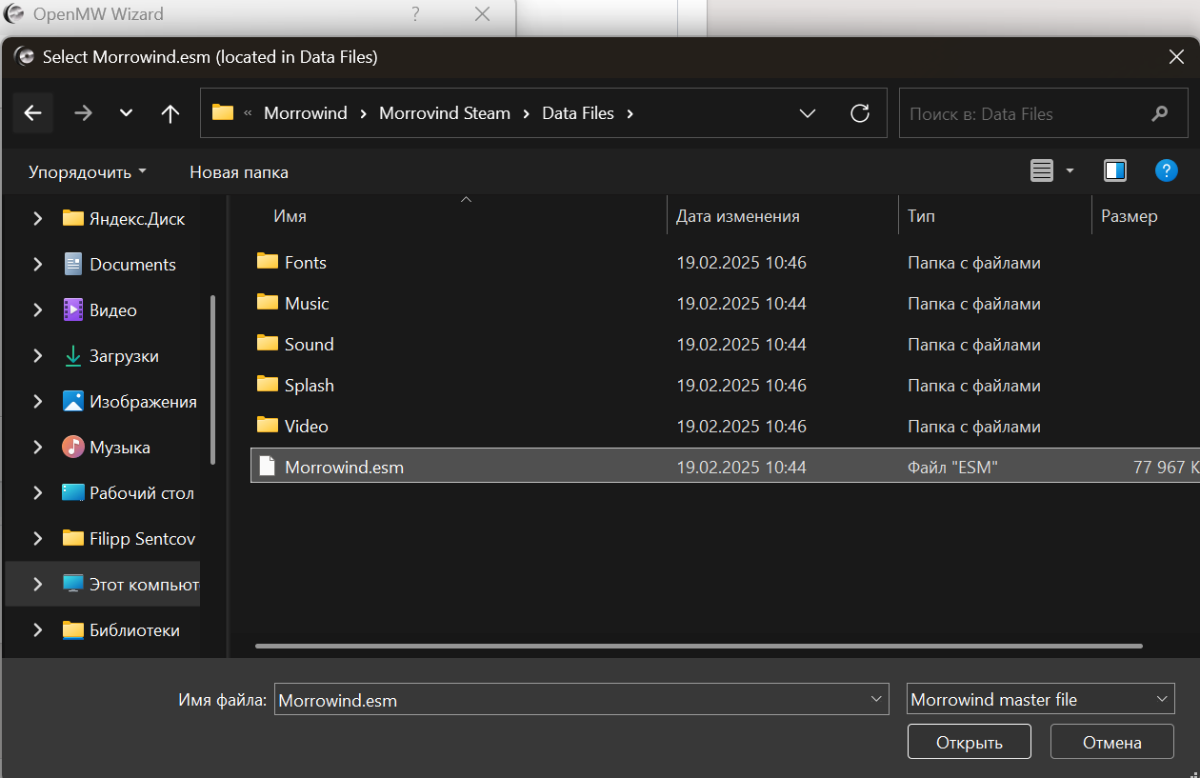Cancel the dialog with Отмена
Screen dimensions: 1200x778
1111,742
